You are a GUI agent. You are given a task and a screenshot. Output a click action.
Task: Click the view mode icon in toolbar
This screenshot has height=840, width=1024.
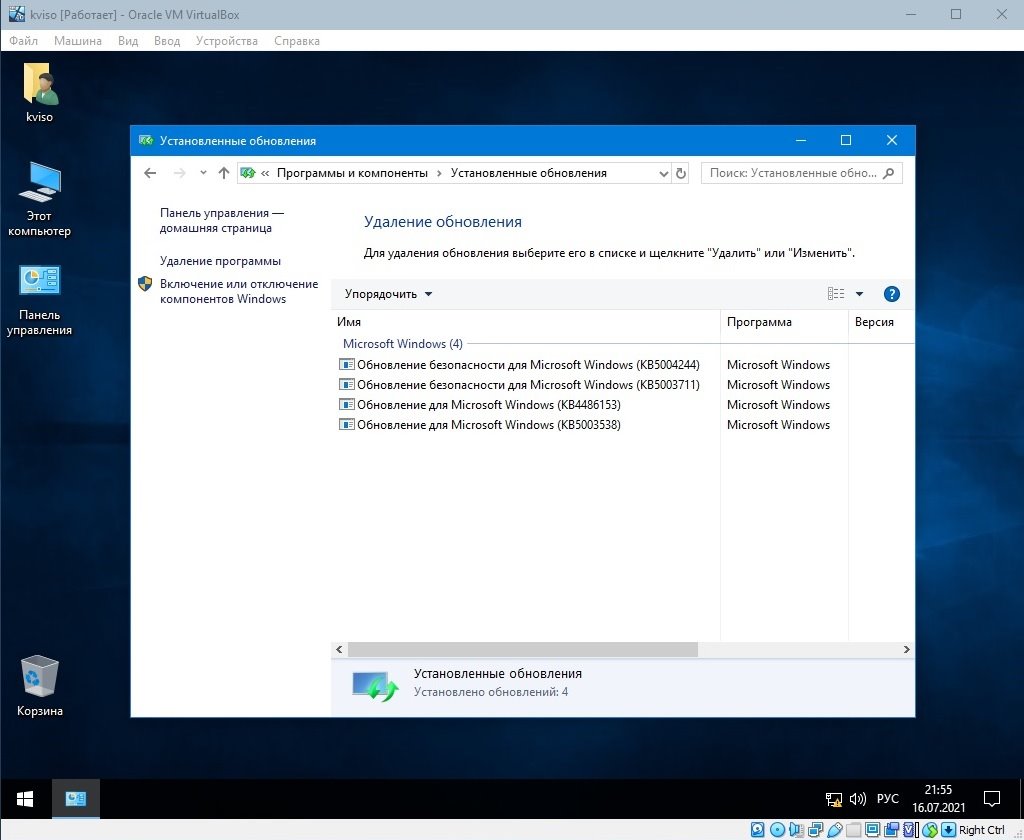836,294
